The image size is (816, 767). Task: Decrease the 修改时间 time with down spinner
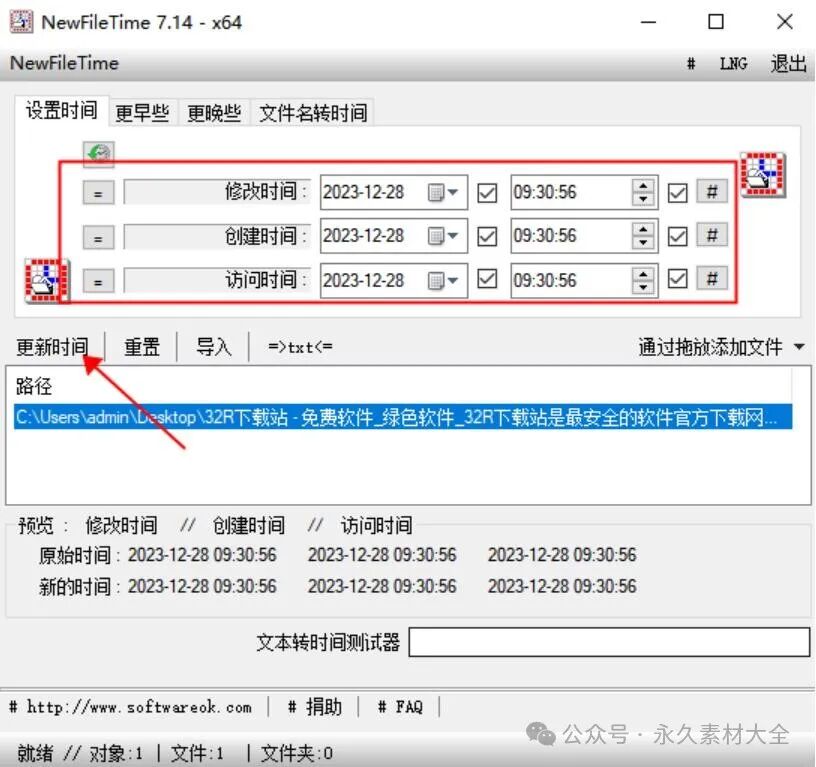coord(643,199)
